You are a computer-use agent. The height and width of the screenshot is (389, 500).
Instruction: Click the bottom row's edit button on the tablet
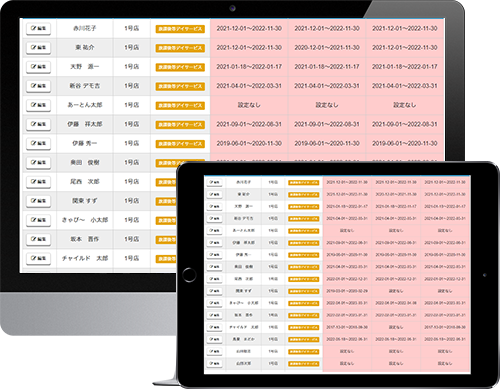(x=214, y=363)
